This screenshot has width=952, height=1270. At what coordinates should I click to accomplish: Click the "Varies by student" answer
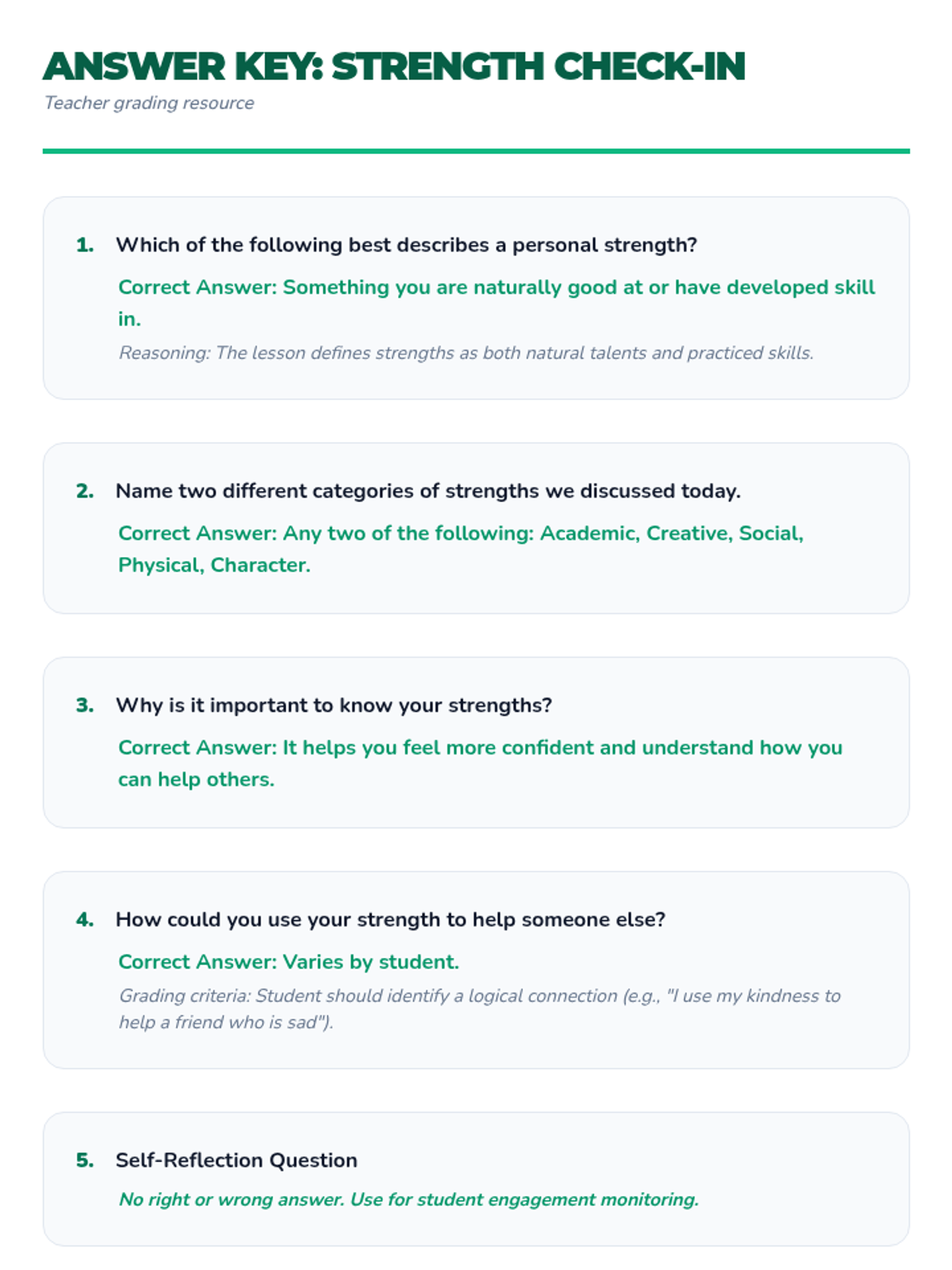[x=289, y=962]
